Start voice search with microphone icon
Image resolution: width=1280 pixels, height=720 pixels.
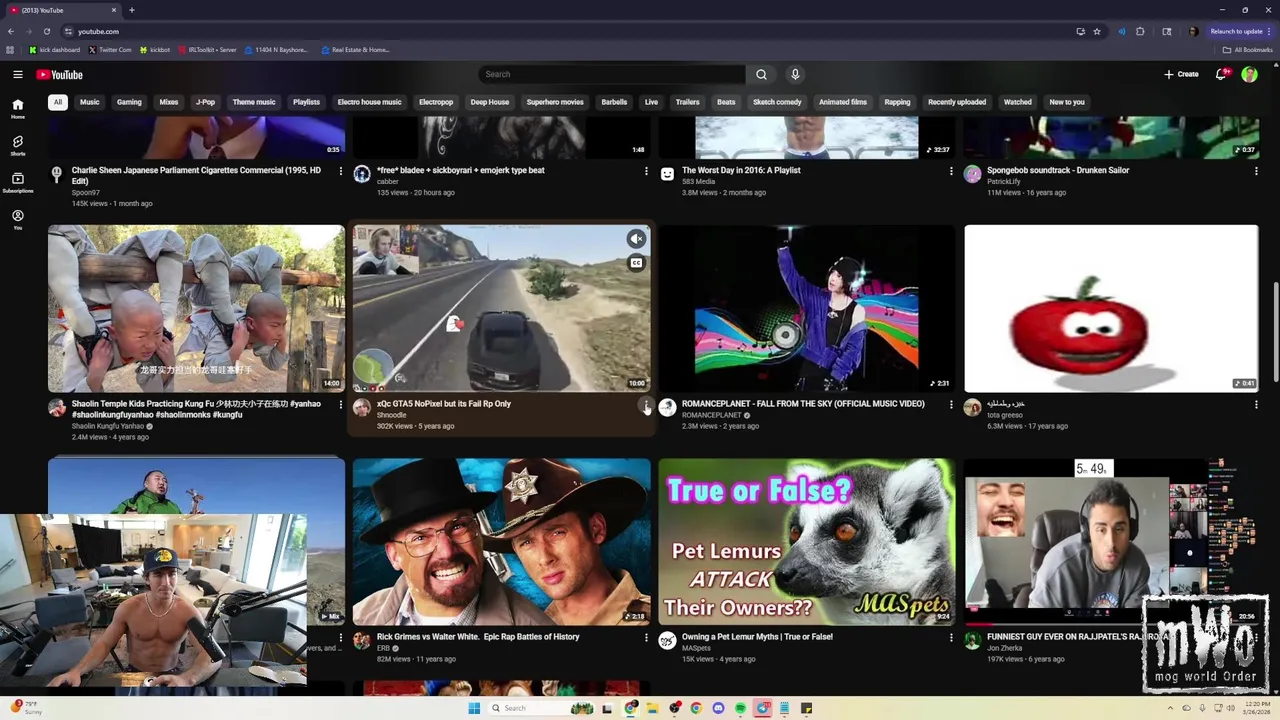click(x=795, y=74)
